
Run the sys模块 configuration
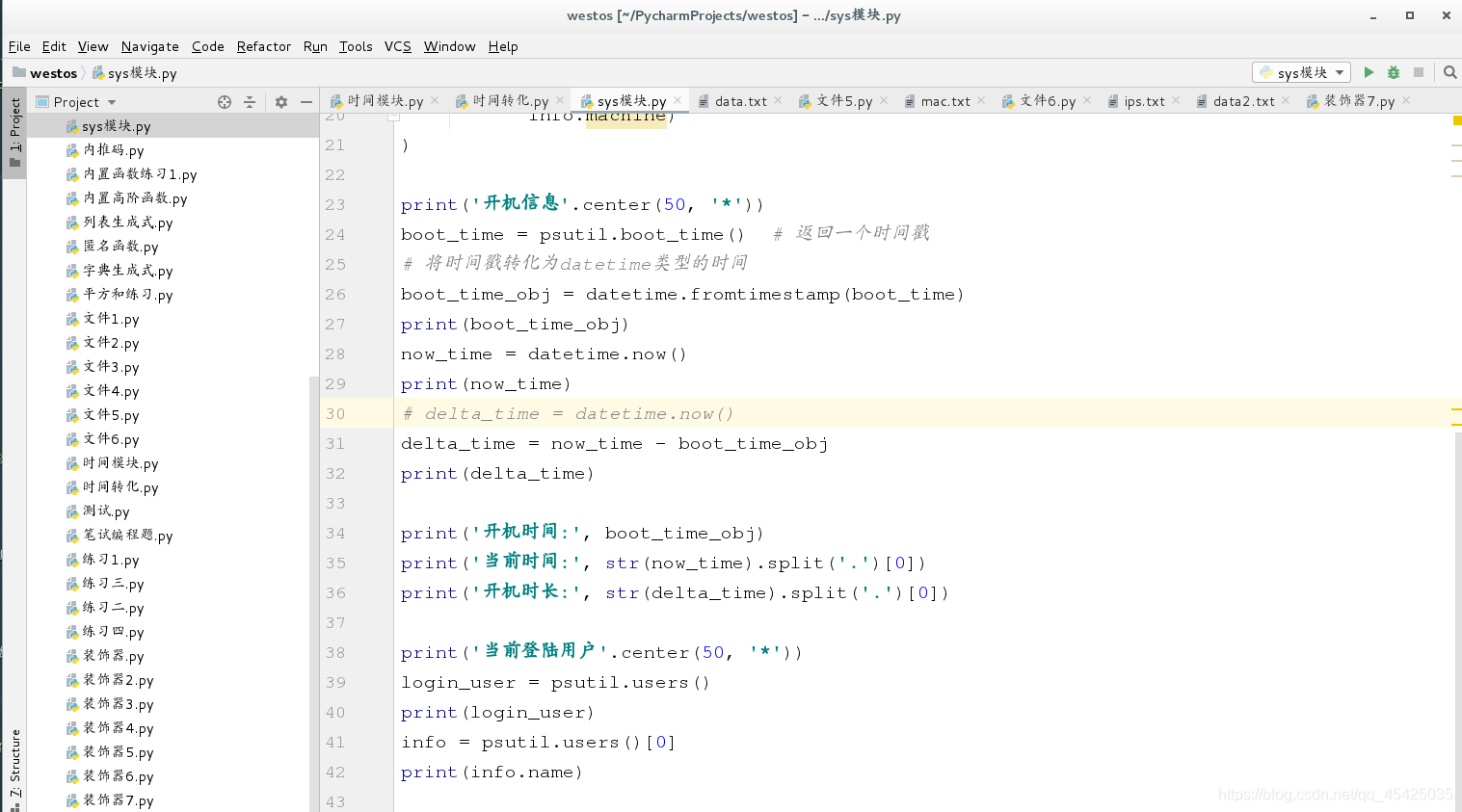(1369, 72)
